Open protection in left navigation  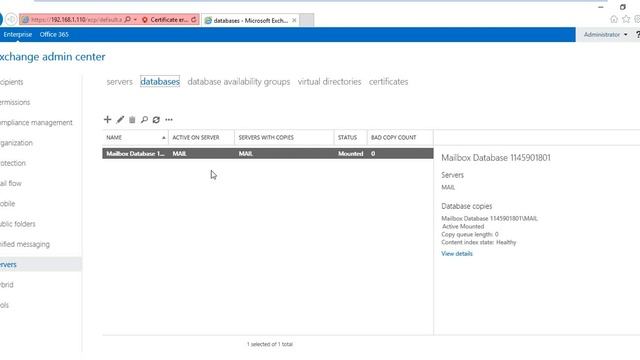(x=13, y=163)
